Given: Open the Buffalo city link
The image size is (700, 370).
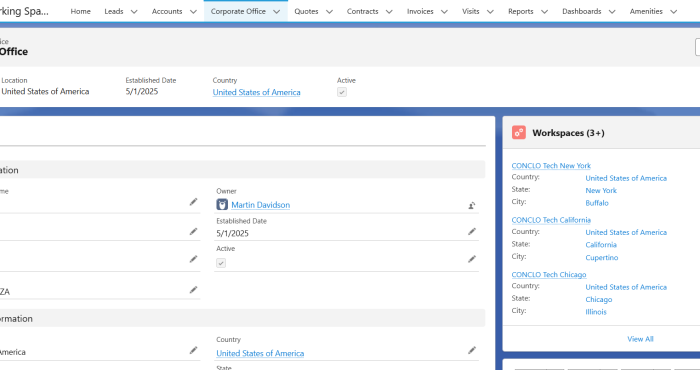Looking at the screenshot, I should 597,203.
